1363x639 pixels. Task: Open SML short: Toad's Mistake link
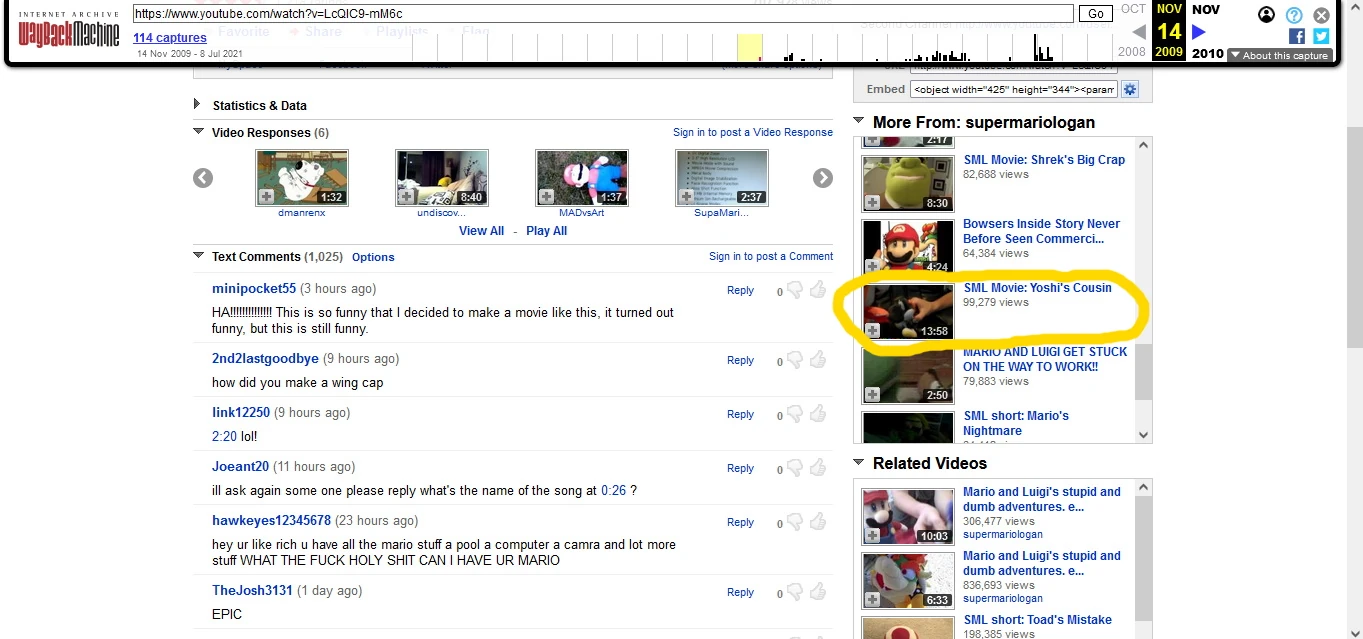coord(1037,620)
